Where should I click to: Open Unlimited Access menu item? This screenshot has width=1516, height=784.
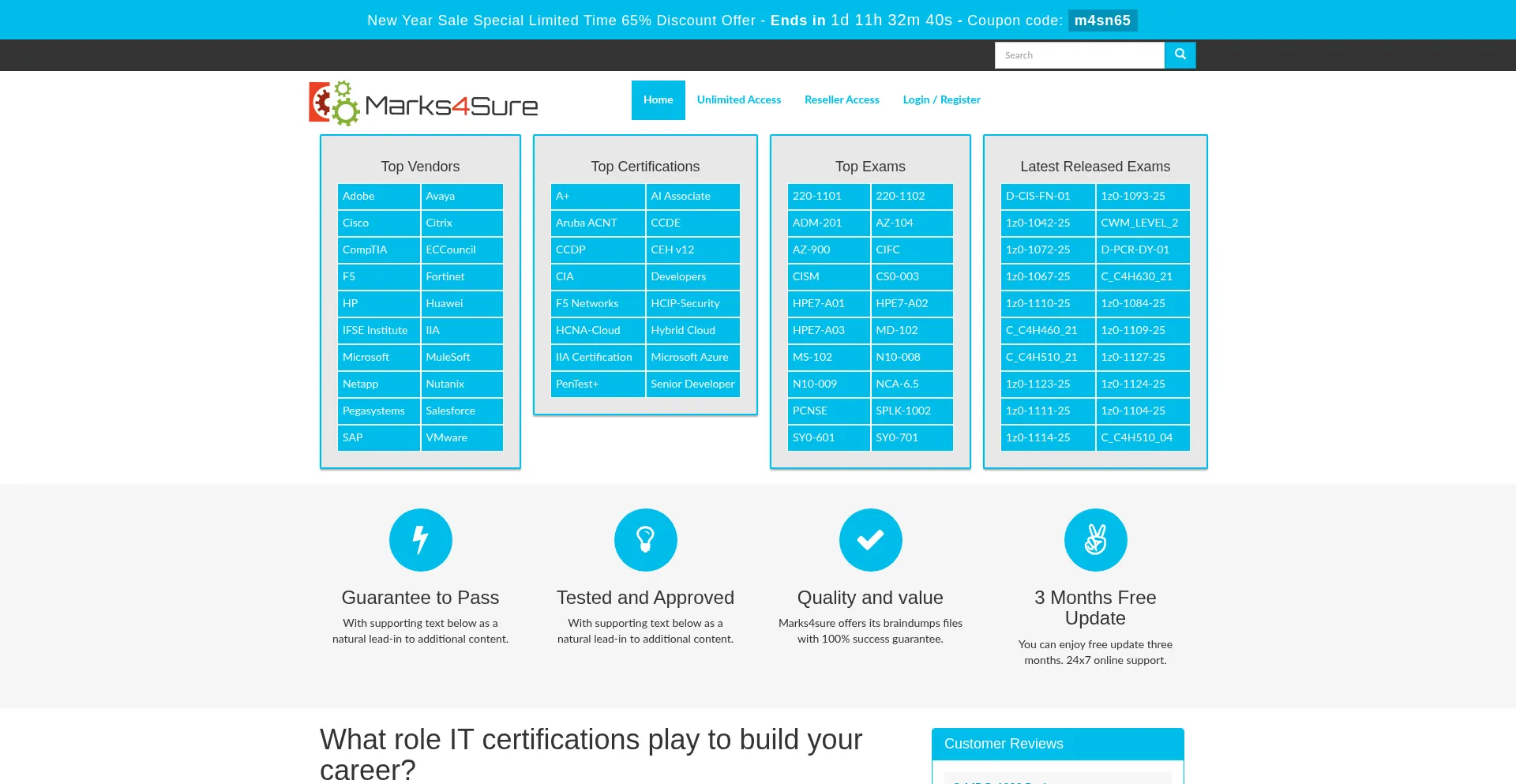(x=738, y=100)
